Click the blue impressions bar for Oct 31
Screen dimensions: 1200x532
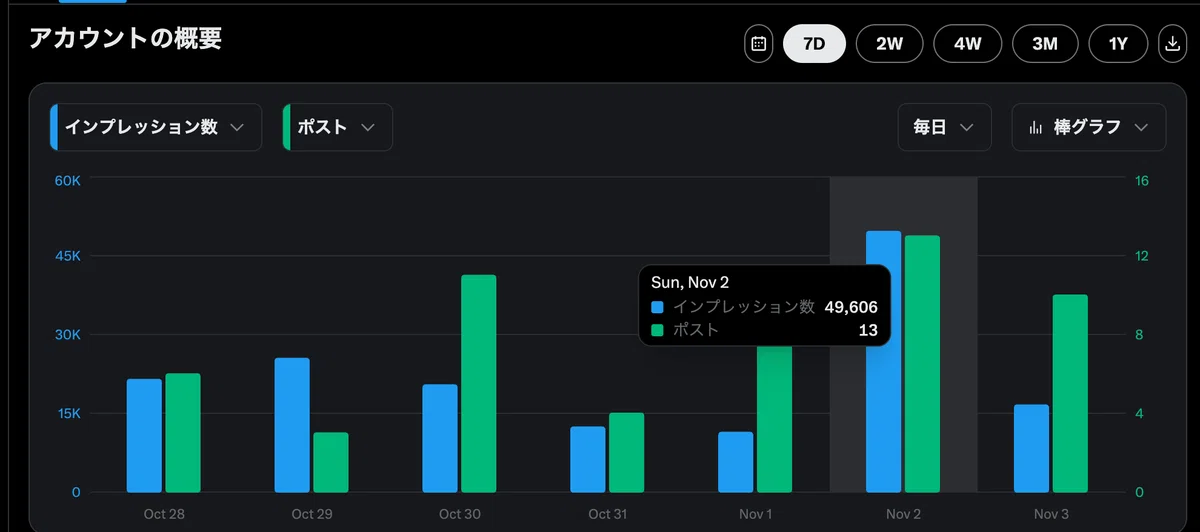(588, 459)
